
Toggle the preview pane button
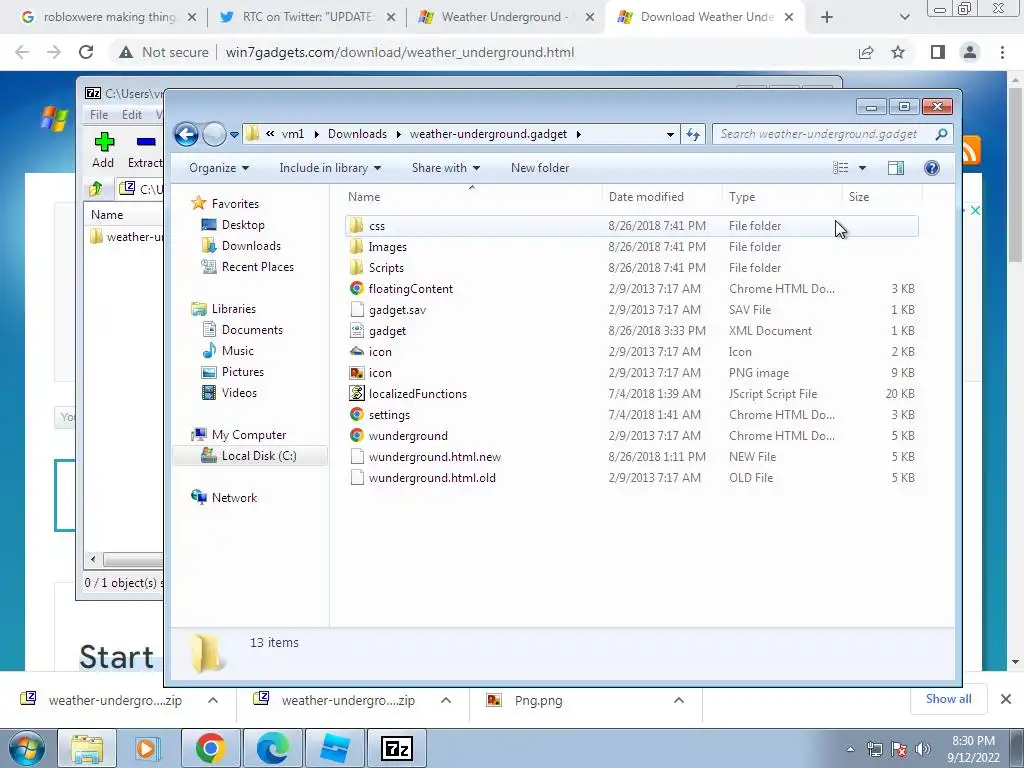point(896,168)
